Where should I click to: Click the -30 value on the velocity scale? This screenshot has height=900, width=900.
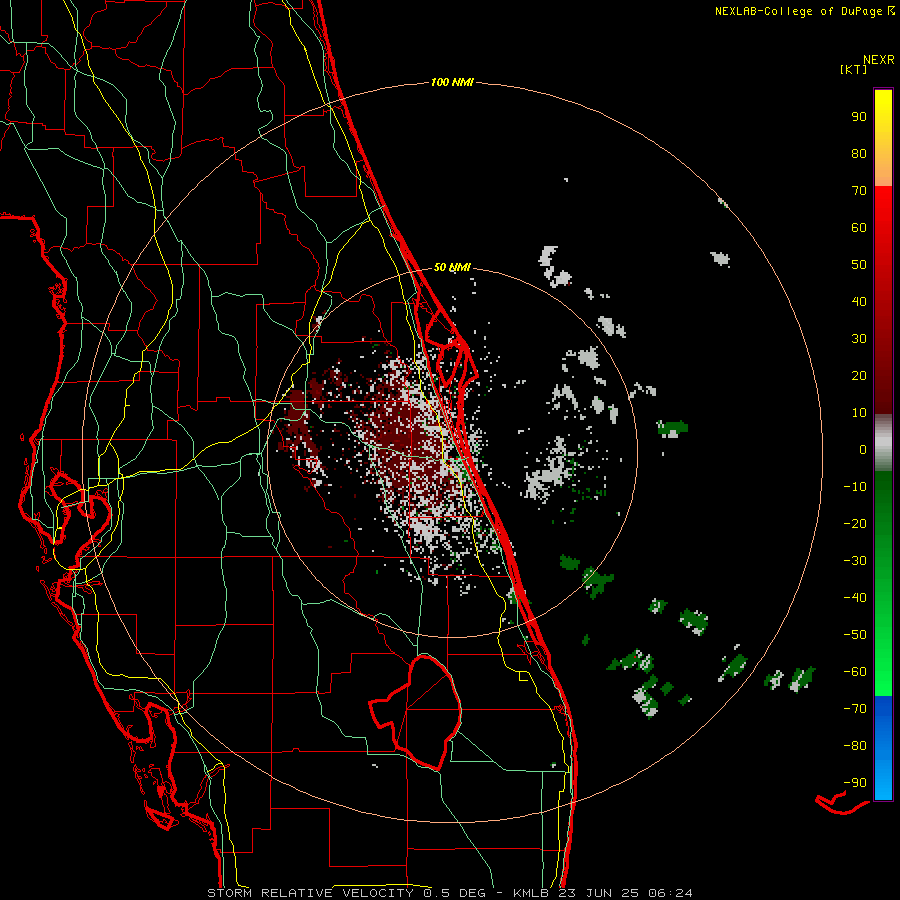(x=855, y=561)
